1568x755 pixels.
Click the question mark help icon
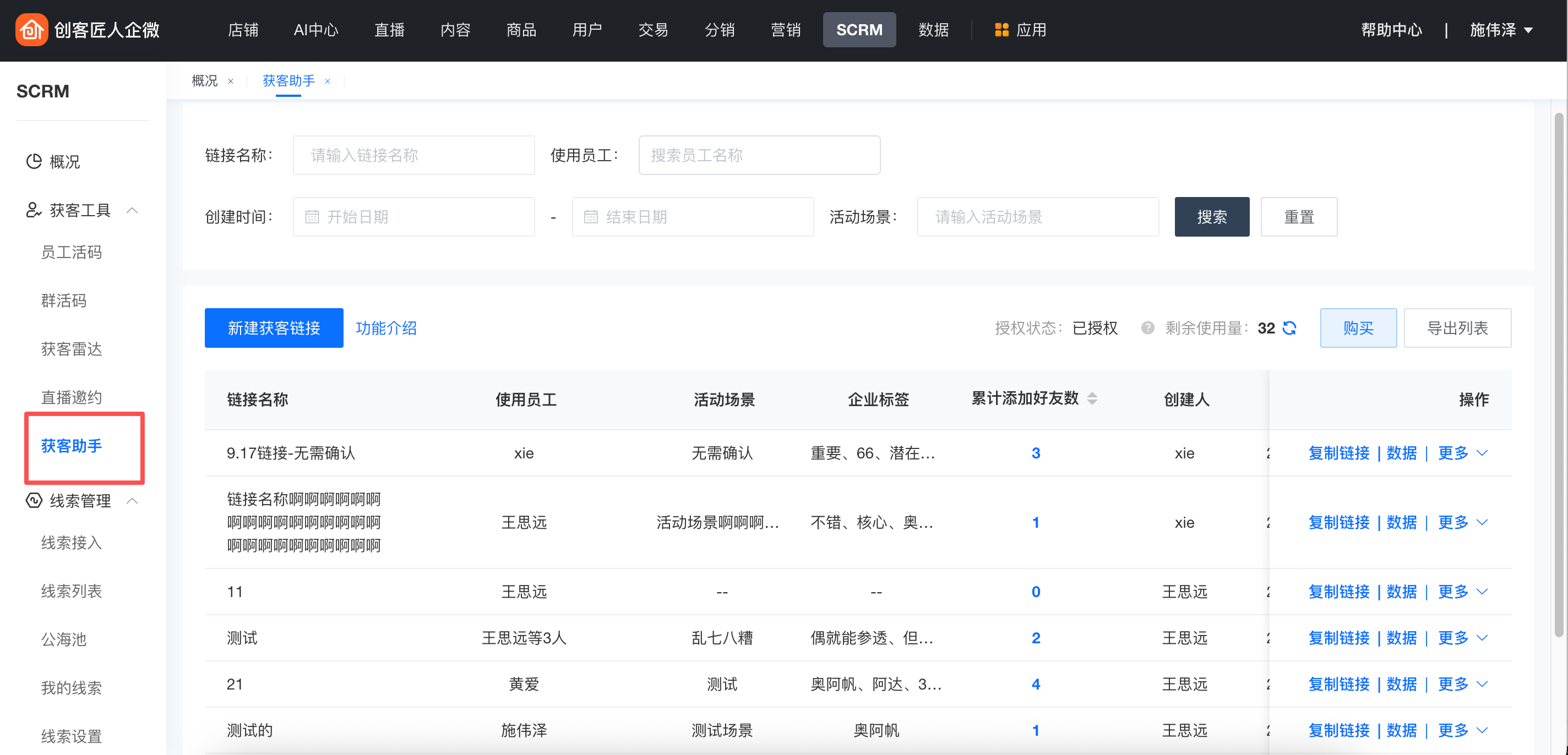pyautogui.click(x=1147, y=328)
